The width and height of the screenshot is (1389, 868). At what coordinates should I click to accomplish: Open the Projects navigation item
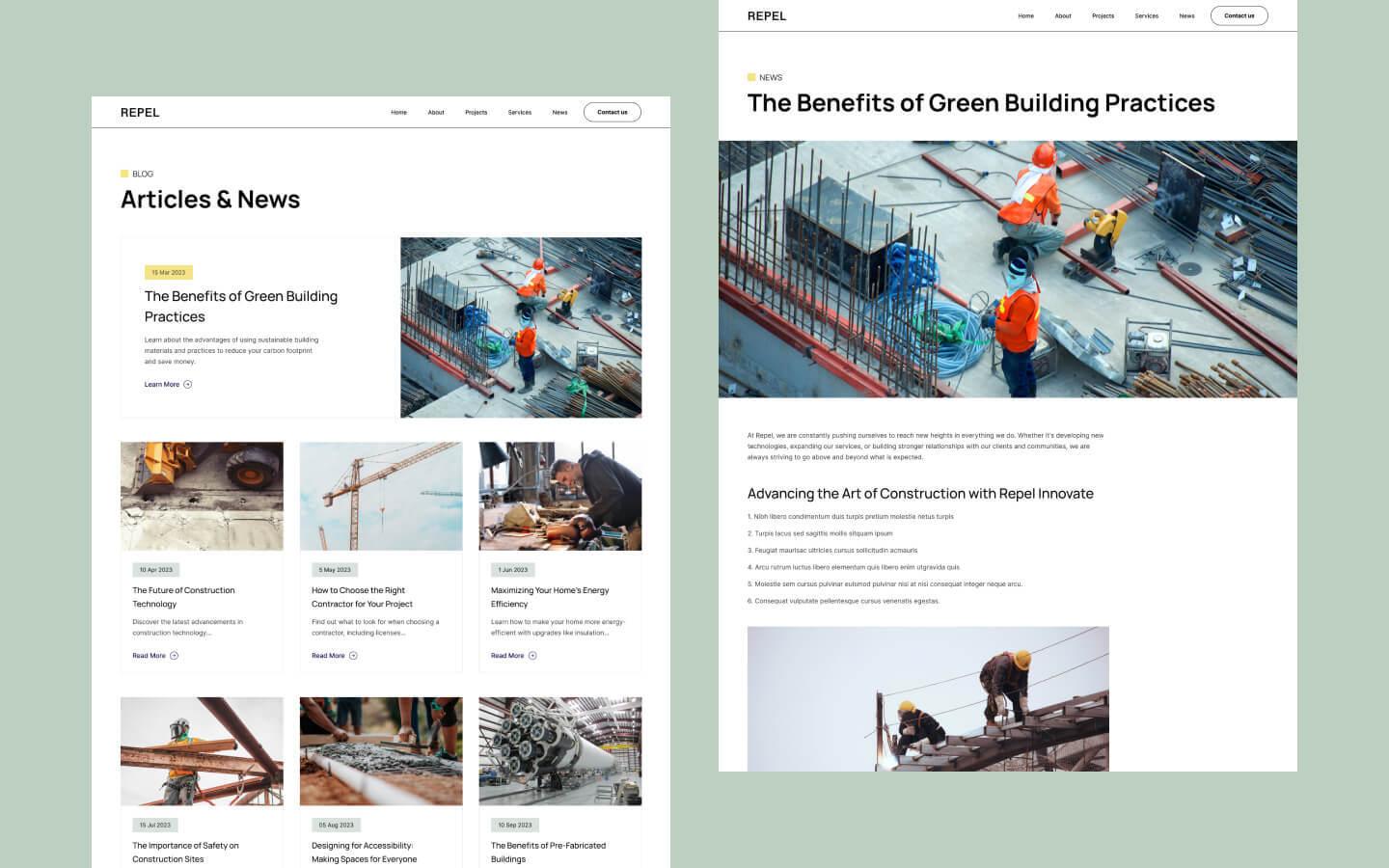476,112
